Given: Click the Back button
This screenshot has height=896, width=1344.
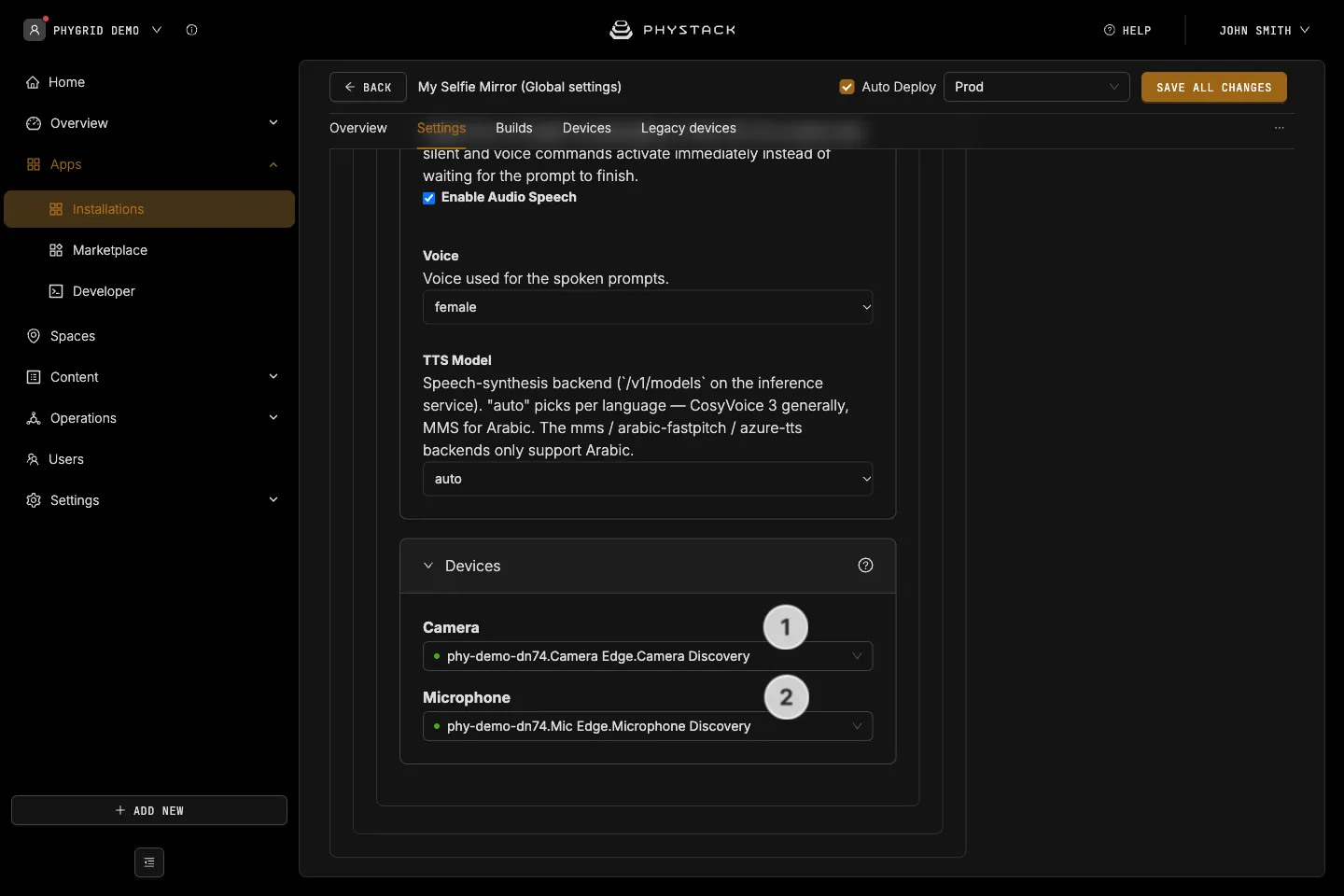Looking at the screenshot, I should click(x=368, y=87).
